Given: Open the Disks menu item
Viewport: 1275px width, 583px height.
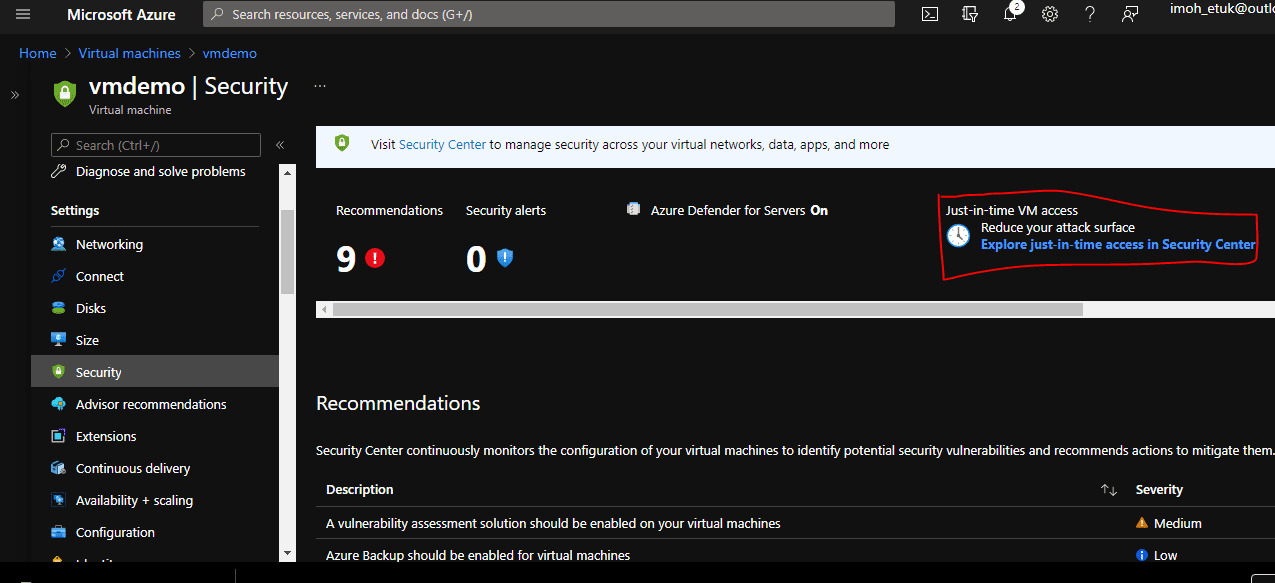Looking at the screenshot, I should 91,308.
